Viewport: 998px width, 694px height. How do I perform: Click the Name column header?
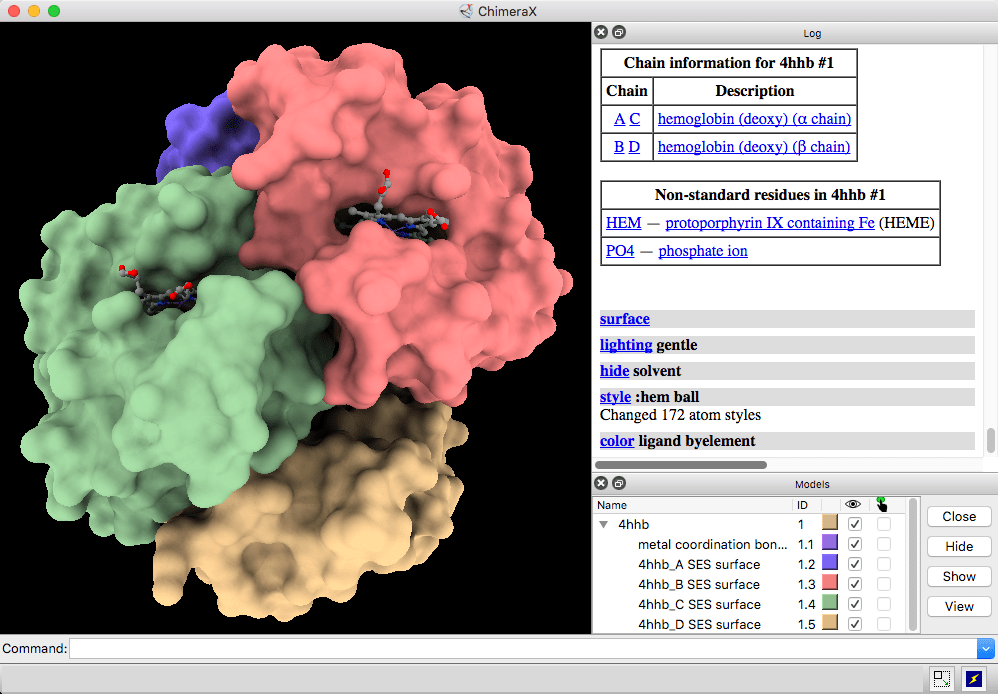[693, 505]
